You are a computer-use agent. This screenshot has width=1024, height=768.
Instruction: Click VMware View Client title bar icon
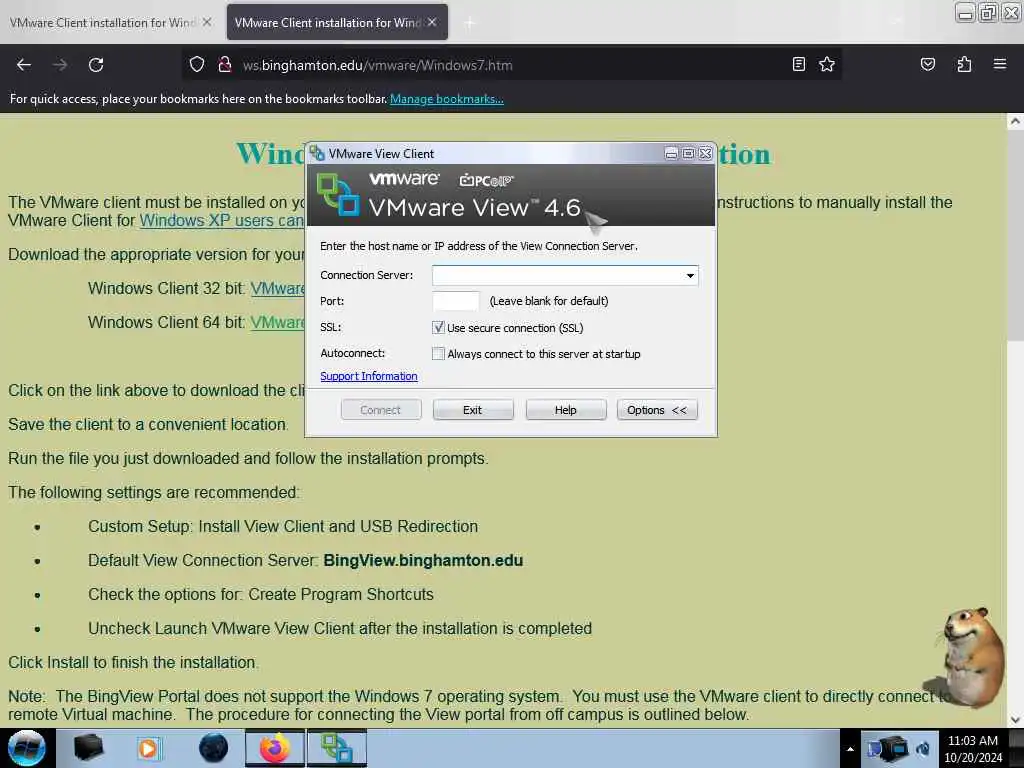pos(317,153)
